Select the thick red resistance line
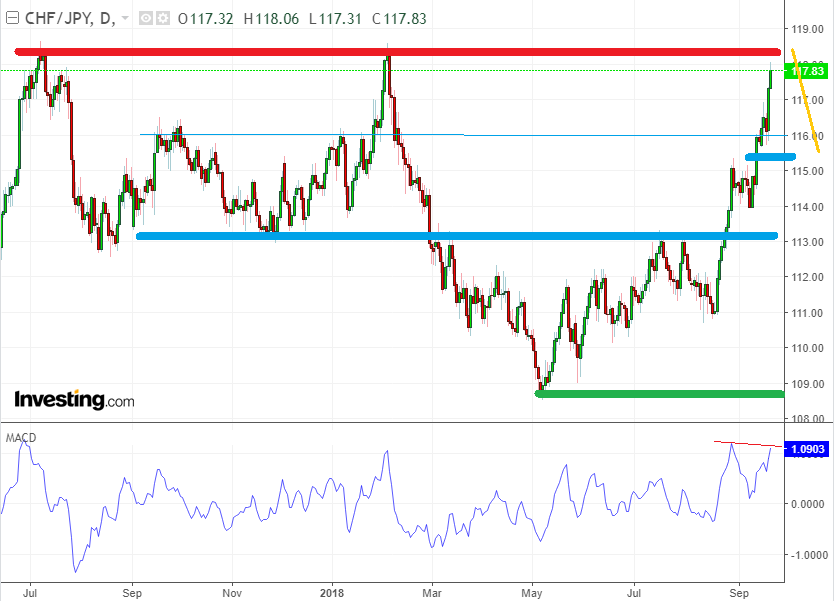The image size is (834, 601). (x=398, y=52)
